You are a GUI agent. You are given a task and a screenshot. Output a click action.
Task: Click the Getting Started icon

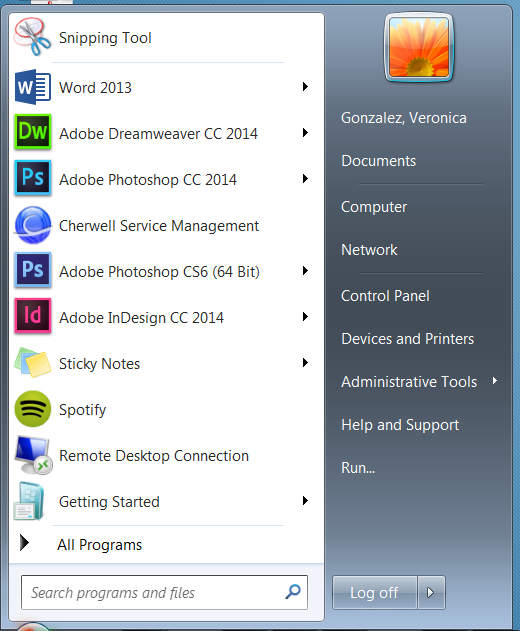pos(29,501)
